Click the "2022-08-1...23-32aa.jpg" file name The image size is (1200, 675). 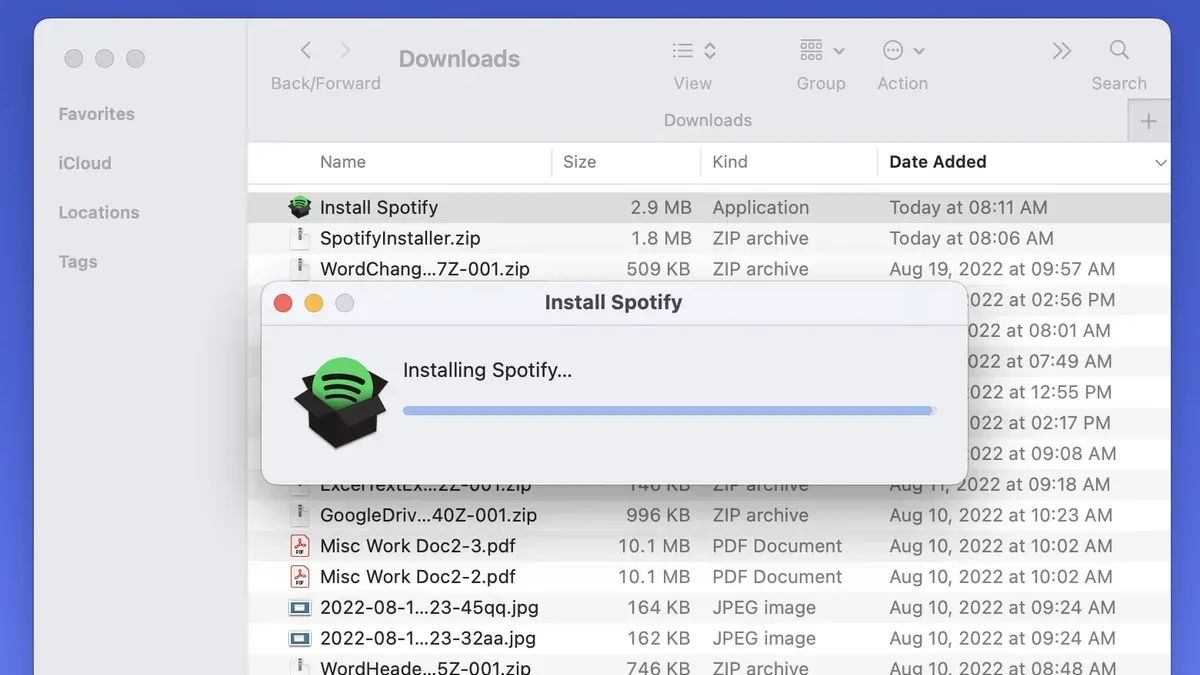click(428, 638)
